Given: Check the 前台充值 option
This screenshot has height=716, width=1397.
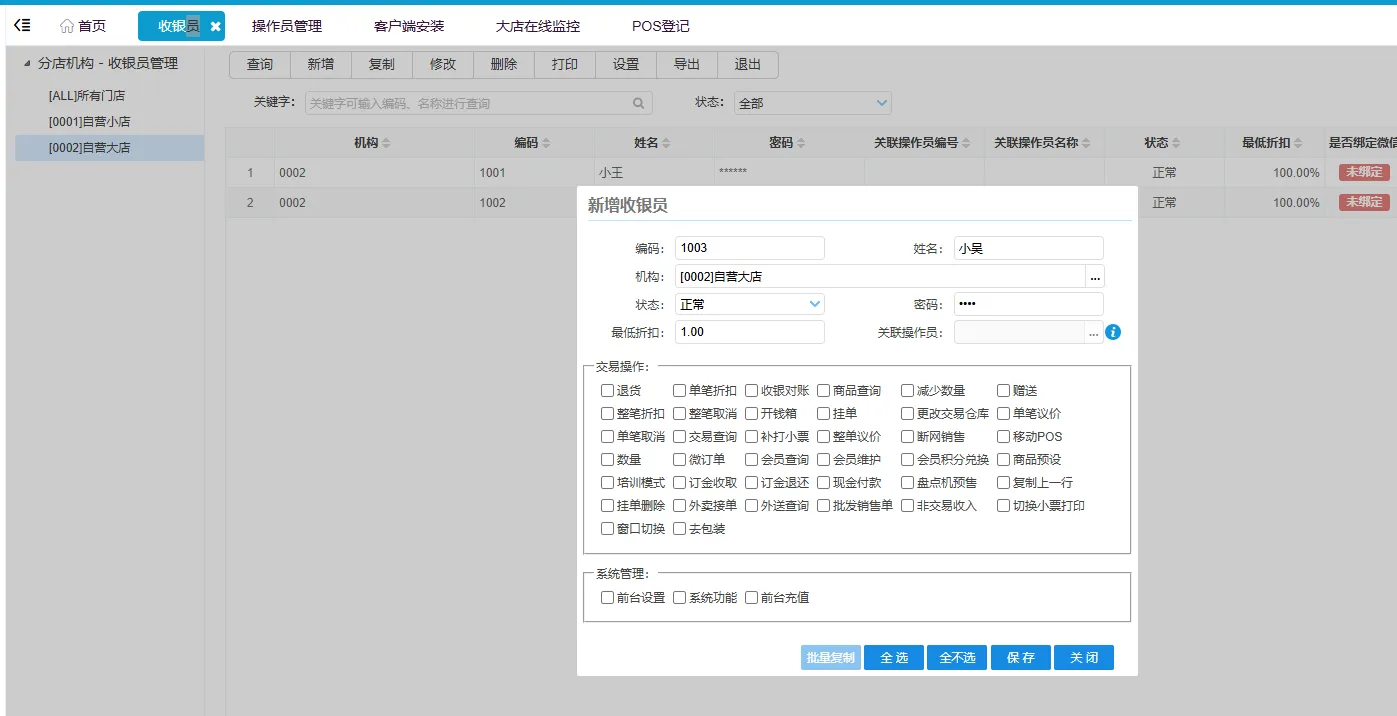Looking at the screenshot, I should pos(751,598).
